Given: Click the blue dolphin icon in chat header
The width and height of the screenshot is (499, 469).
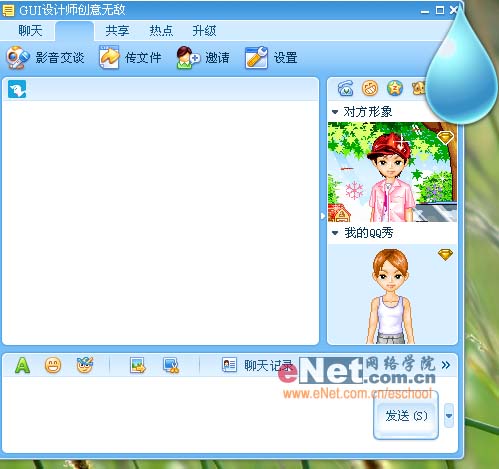Looking at the screenshot, I should click(x=17, y=89).
